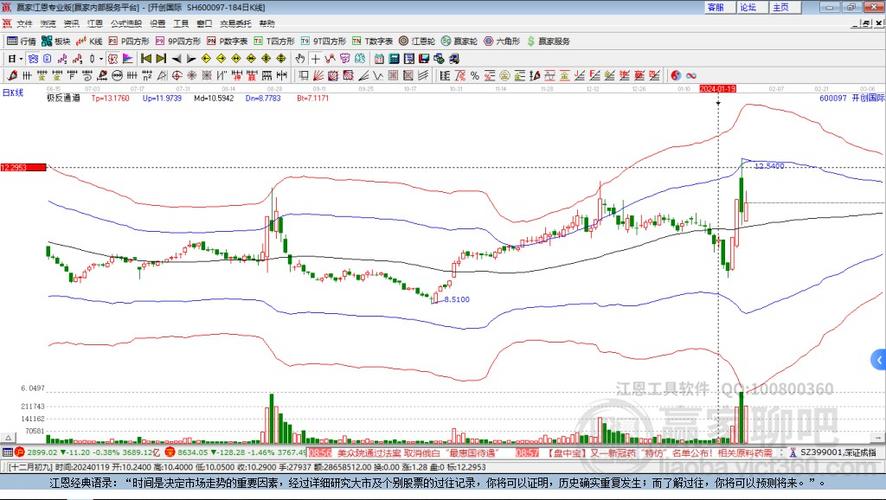Viewport: 886px width, 500px height.
Task: Click the red 2024-01-19 date marker
Action: tap(718, 88)
